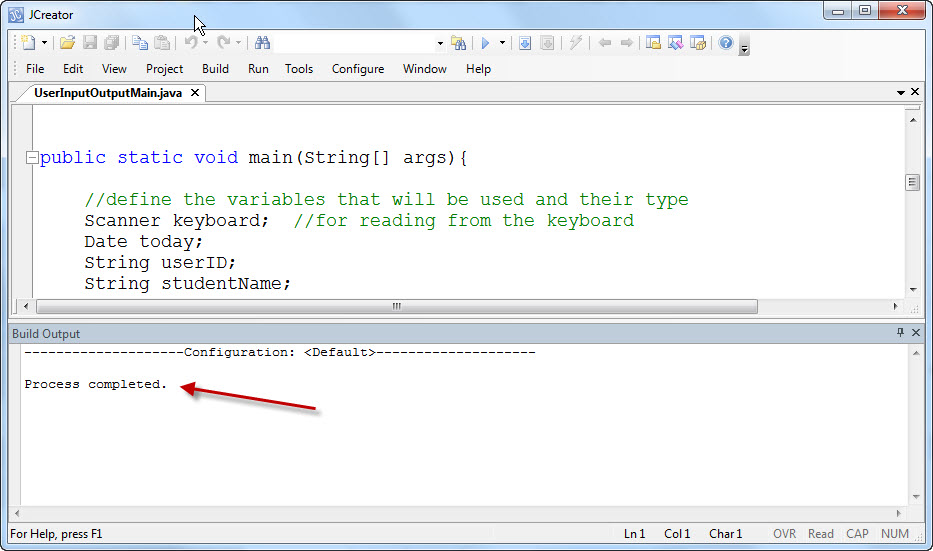Toggle the Package View panel icon
Image resolution: width=933 pixels, height=551 pixels.
[x=698, y=43]
